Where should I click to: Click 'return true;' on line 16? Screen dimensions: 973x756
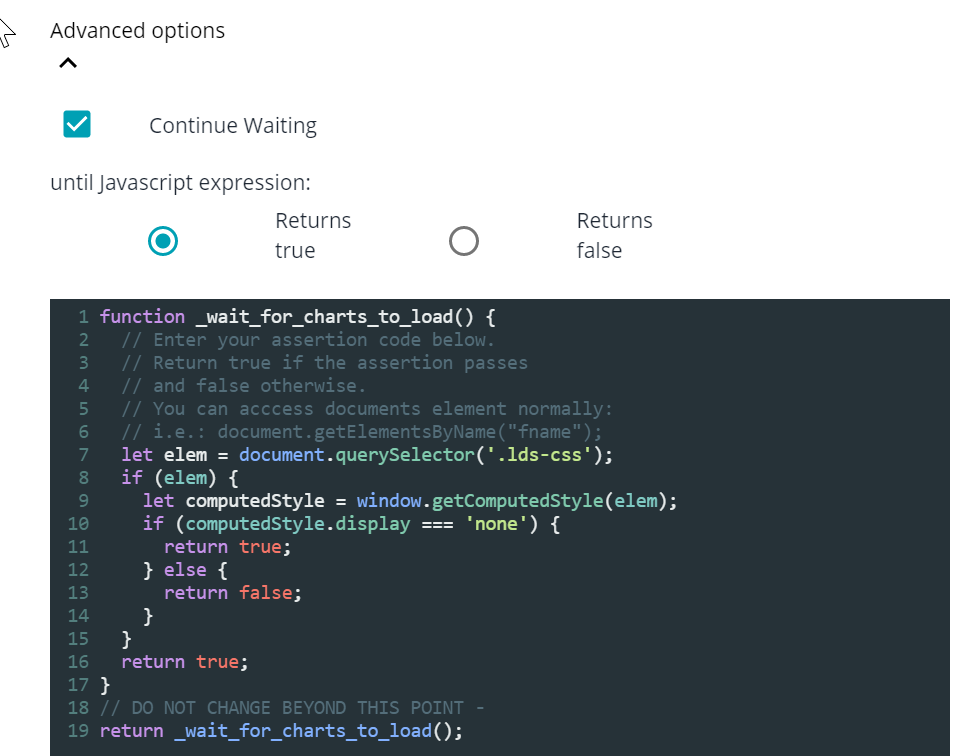[x=185, y=662]
